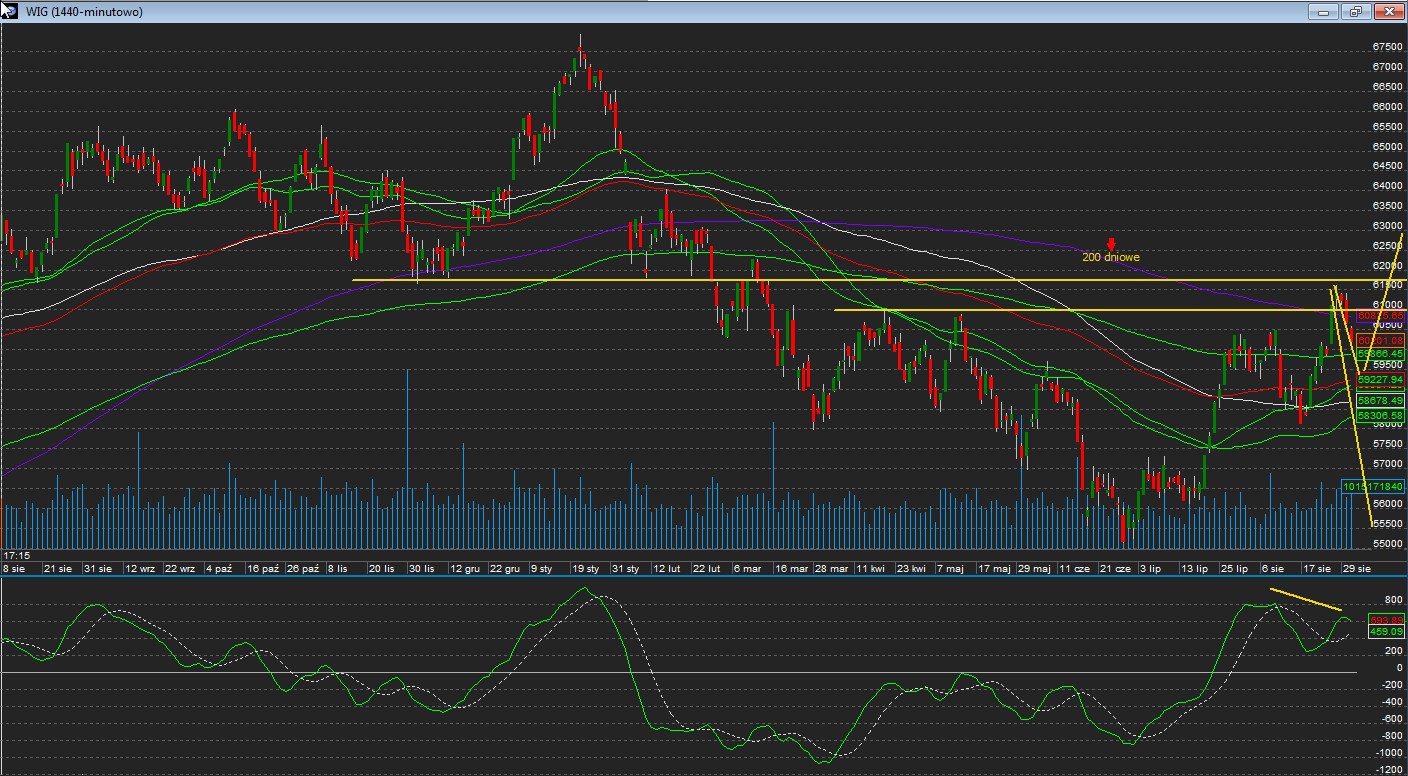1408x776 pixels.
Task: Click the '8 sie' date at axis start
Action: [x=14, y=569]
